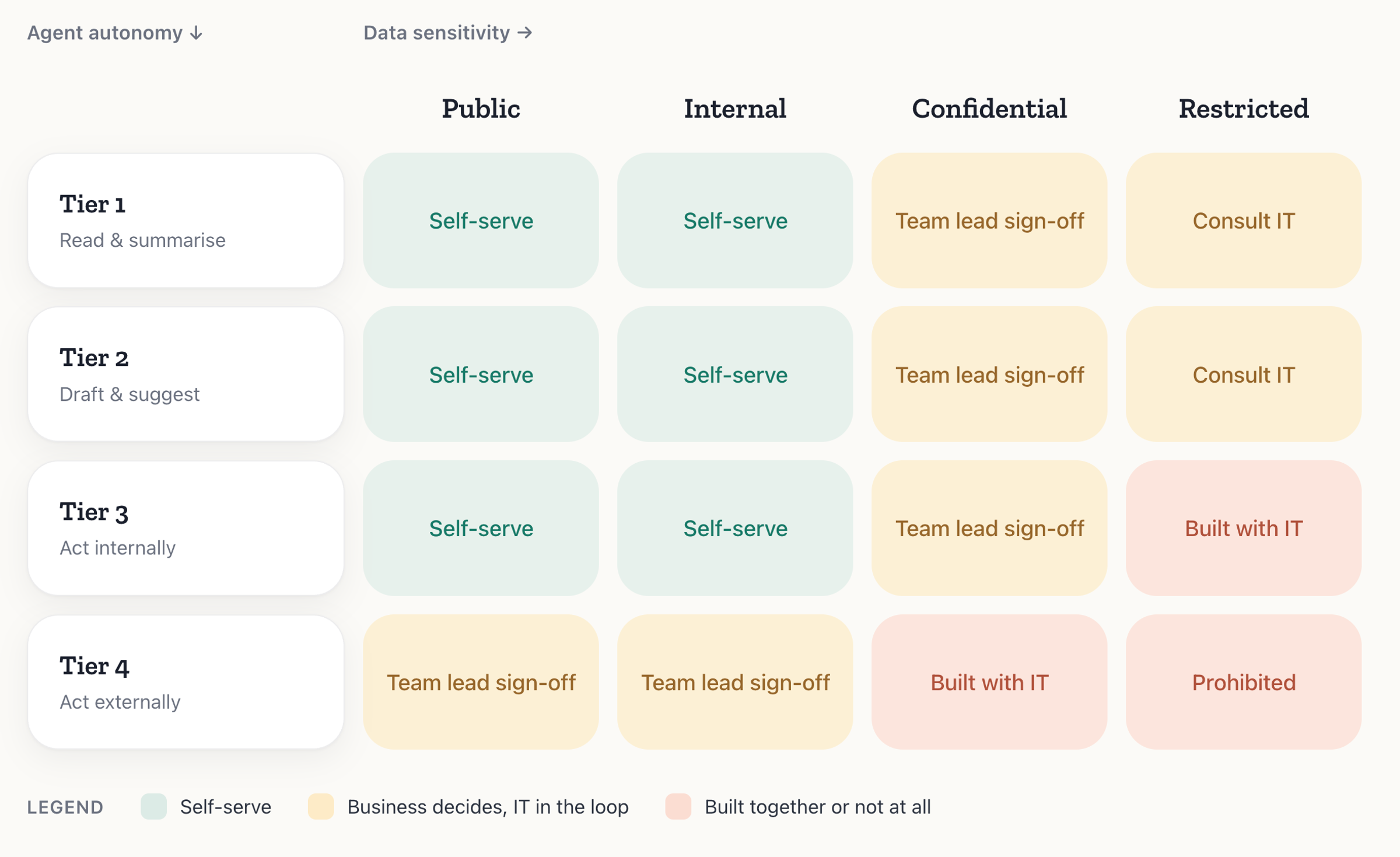This screenshot has height=857, width=1400.
Task: Click the Agent autonomy down arrow
Action: tap(197, 33)
